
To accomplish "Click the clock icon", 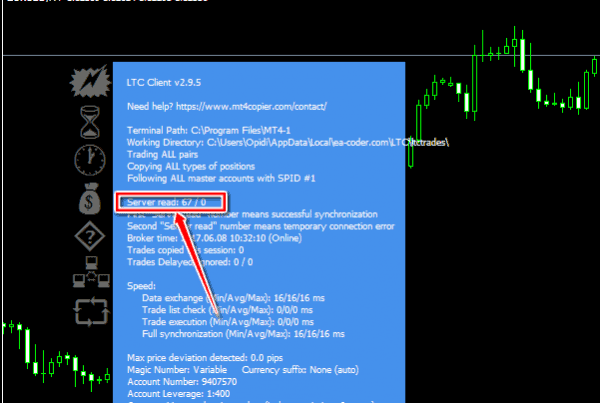I will click(x=90, y=160).
